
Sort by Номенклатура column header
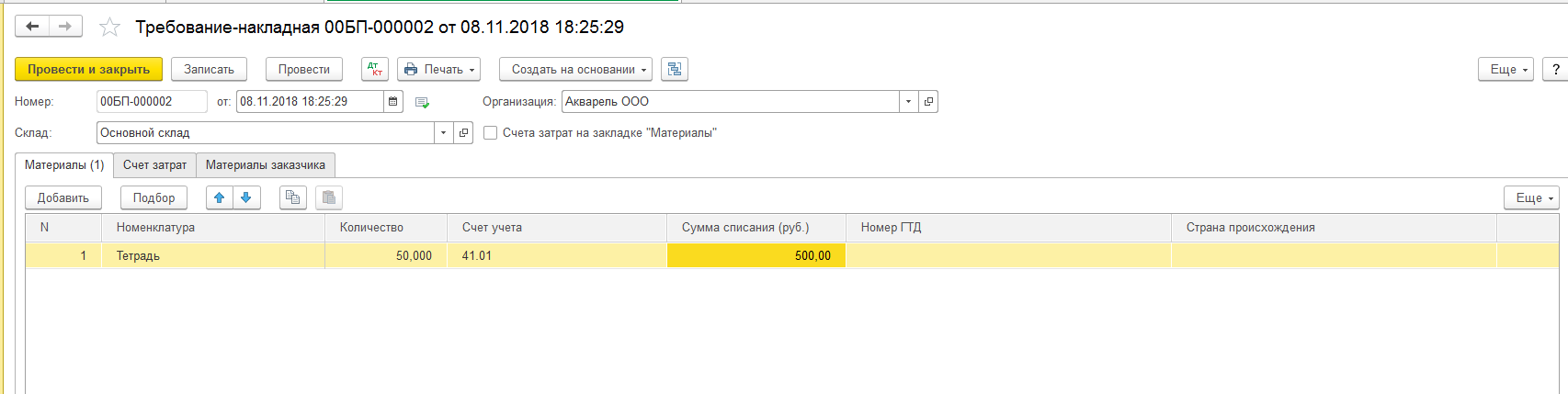(x=213, y=228)
